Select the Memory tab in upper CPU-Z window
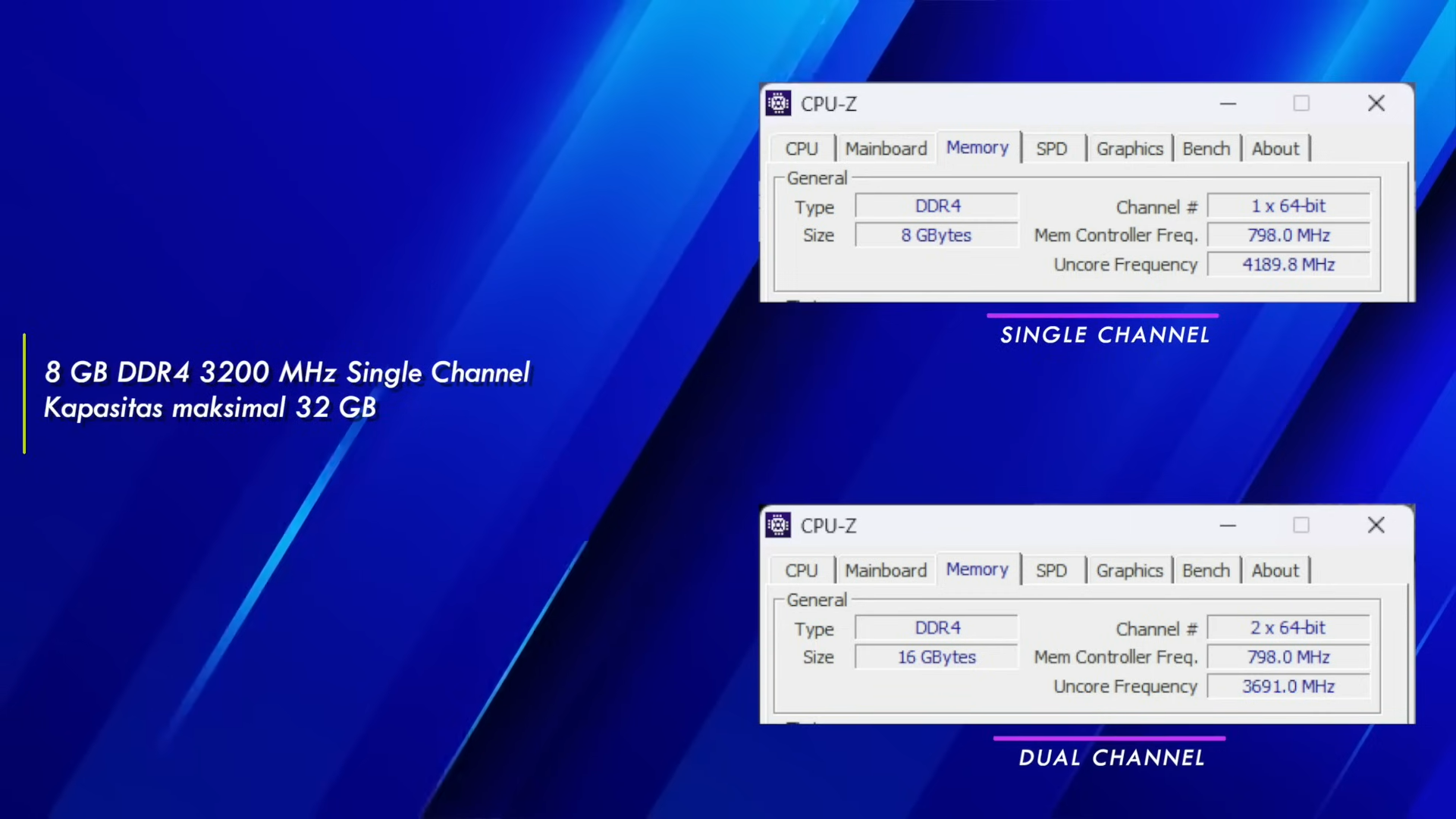The image size is (1456, 819). [977, 147]
